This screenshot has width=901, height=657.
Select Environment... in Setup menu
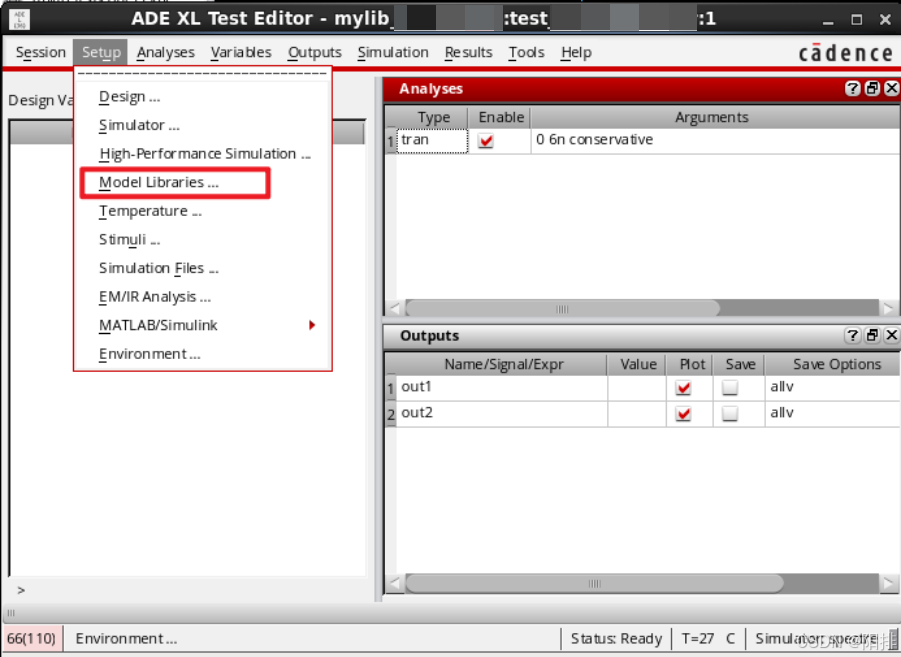tap(203, 354)
